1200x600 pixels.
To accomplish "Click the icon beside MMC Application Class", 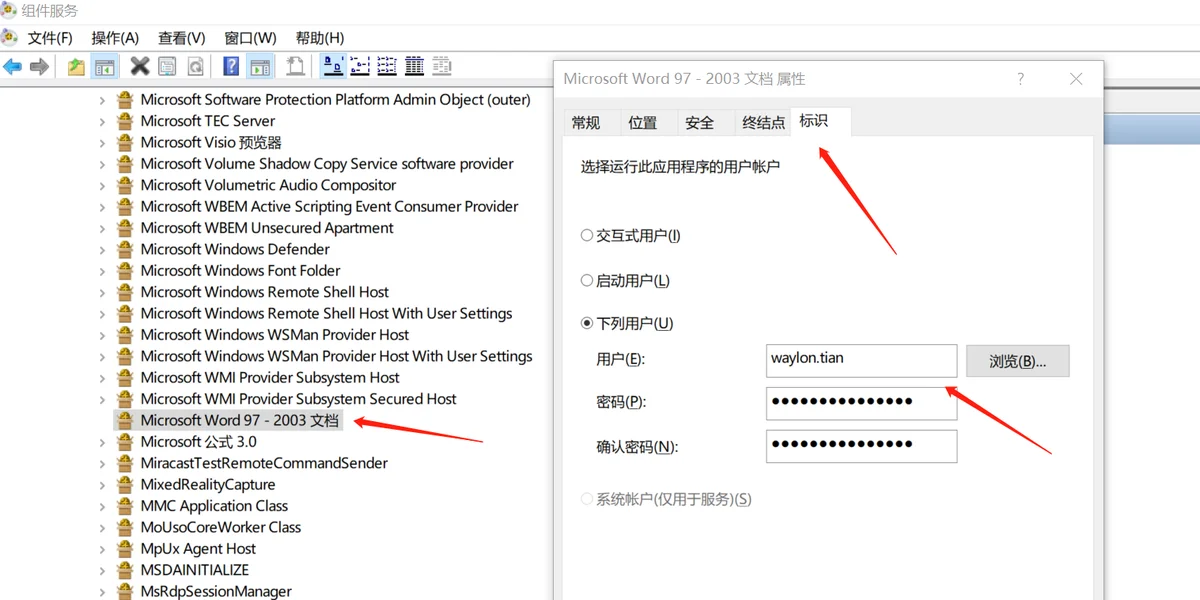I will pos(125,506).
